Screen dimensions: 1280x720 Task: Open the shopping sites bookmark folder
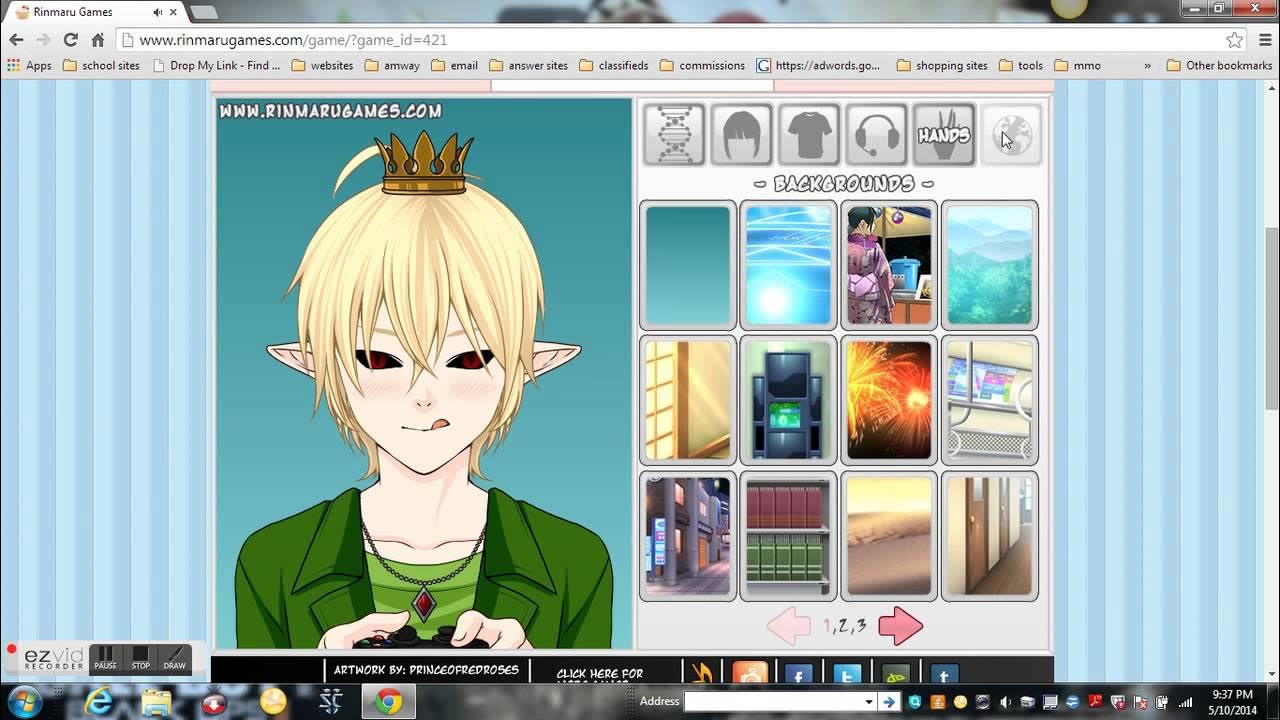tap(942, 65)
